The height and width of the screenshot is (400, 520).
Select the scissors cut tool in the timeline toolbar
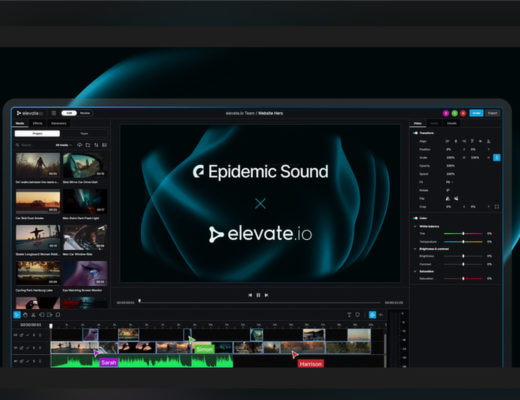pyautogui.click(x=33, y=315)
